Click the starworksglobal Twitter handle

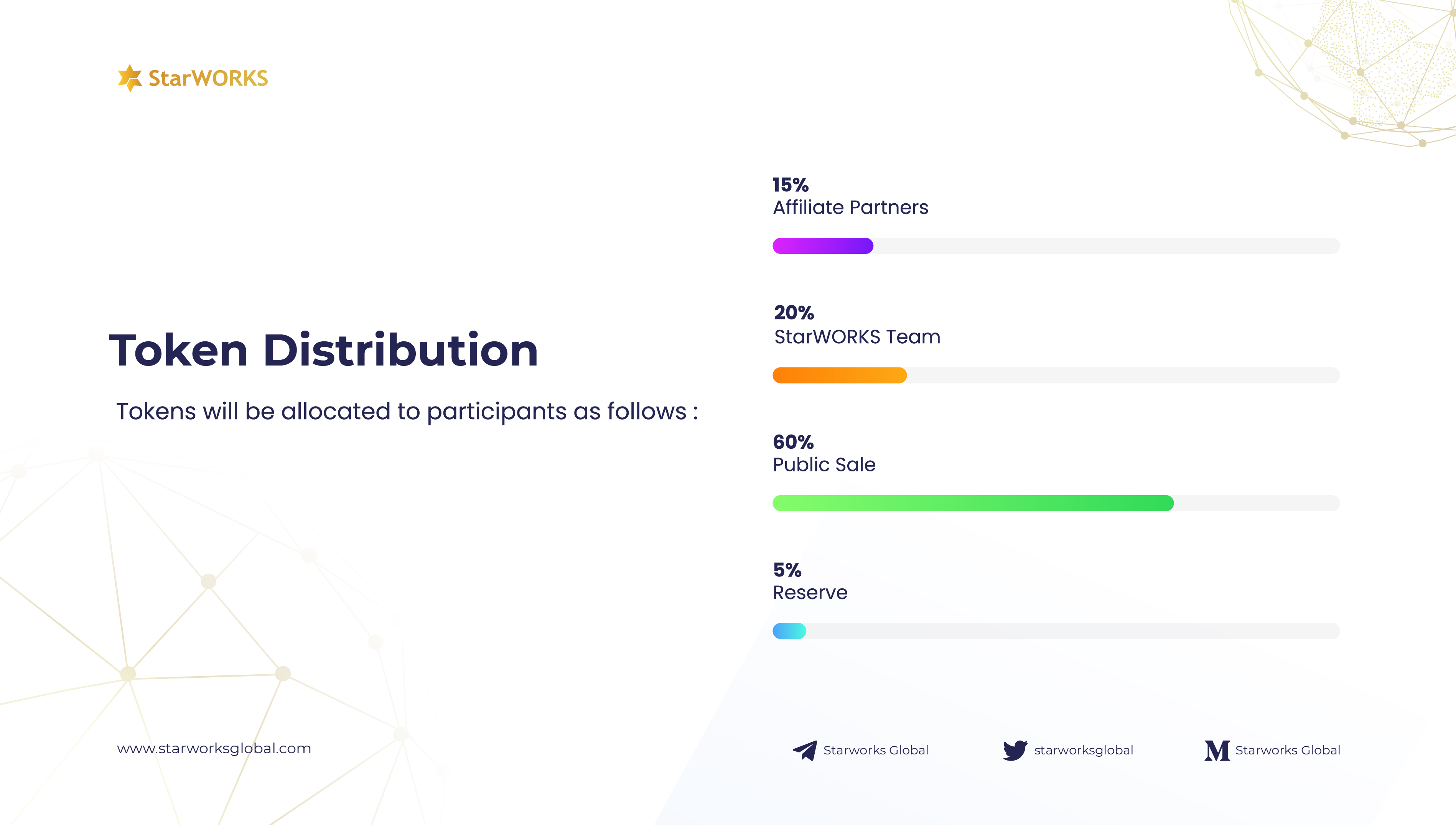tap(1083, 750)
